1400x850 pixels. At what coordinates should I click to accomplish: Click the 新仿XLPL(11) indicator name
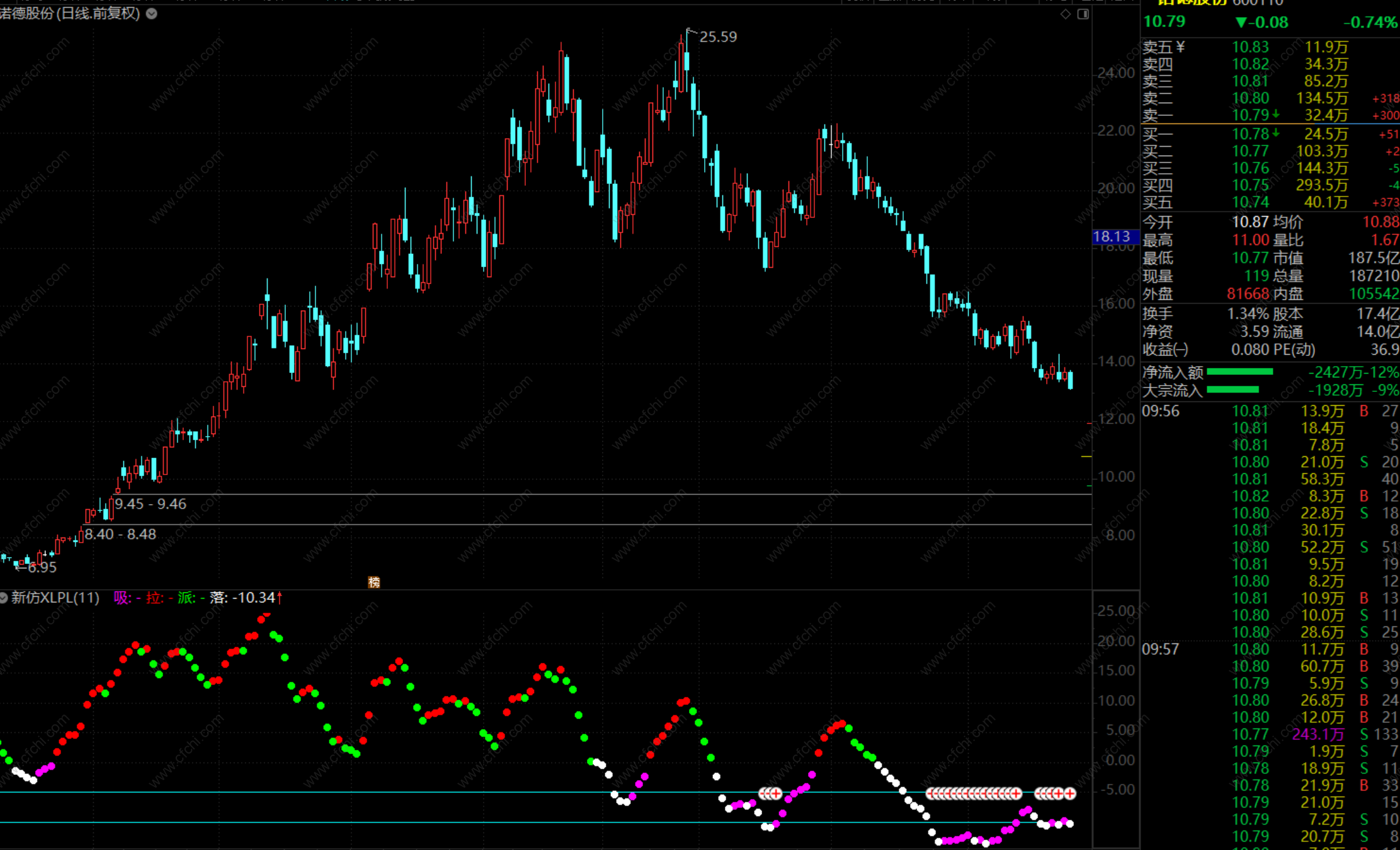[55, 597]
